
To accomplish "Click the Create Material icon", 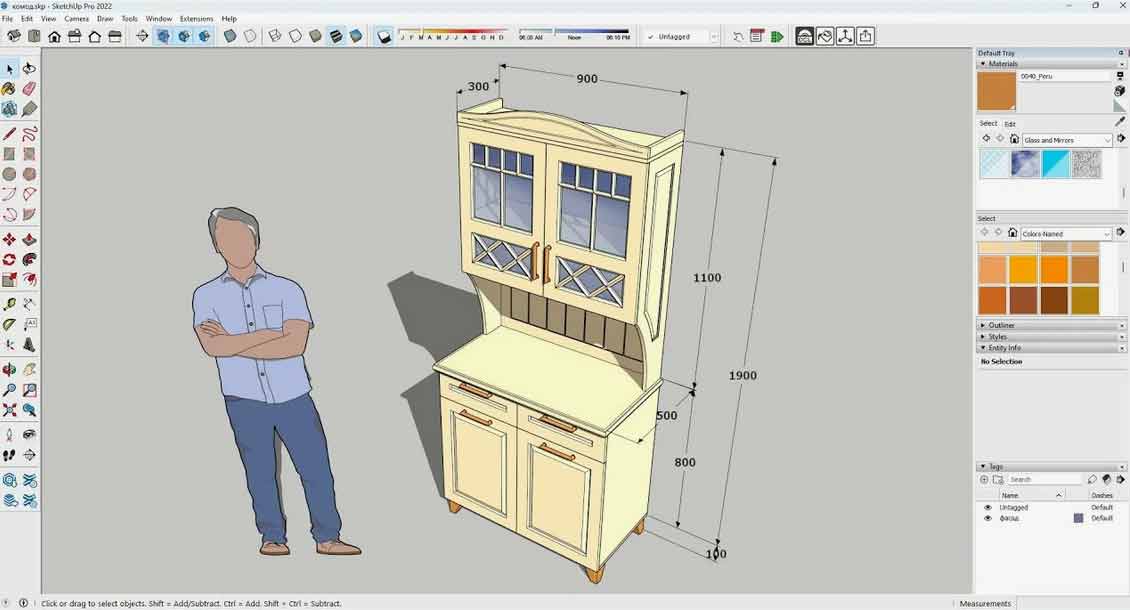I will [x=1120, y=91].
